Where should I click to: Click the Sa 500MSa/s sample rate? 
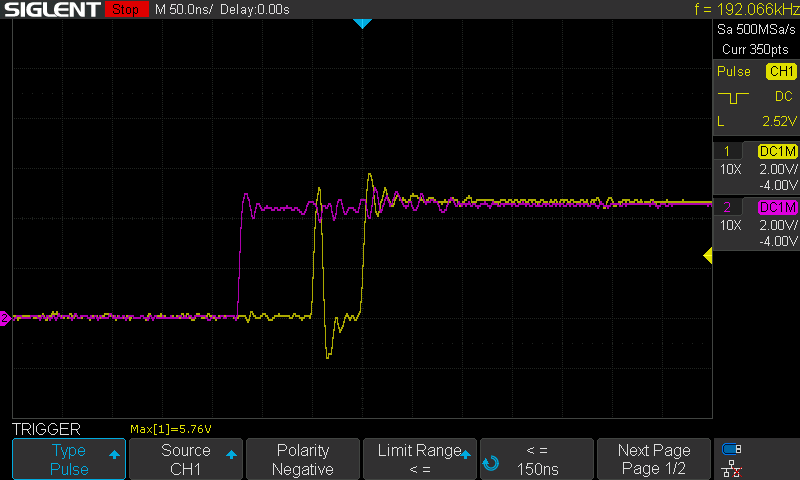click(x=756, y=30)
